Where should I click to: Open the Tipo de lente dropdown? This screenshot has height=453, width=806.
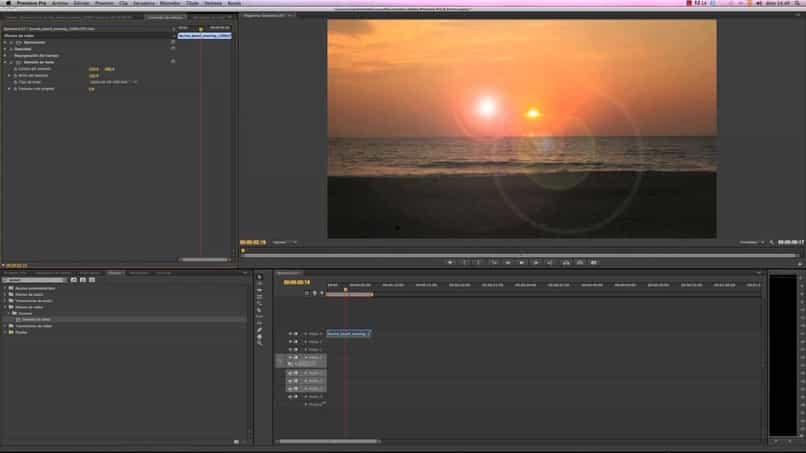click(x=114, y=82)
